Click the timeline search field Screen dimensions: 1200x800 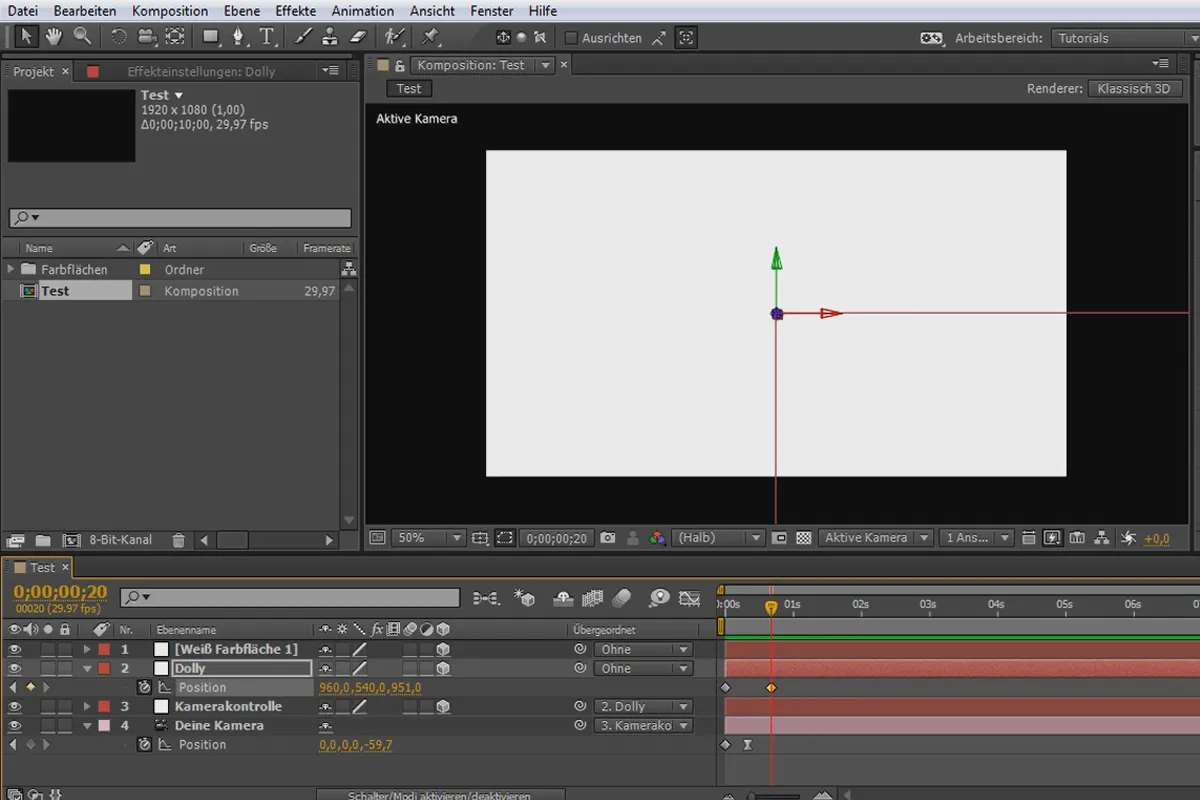tap(290, 597)
